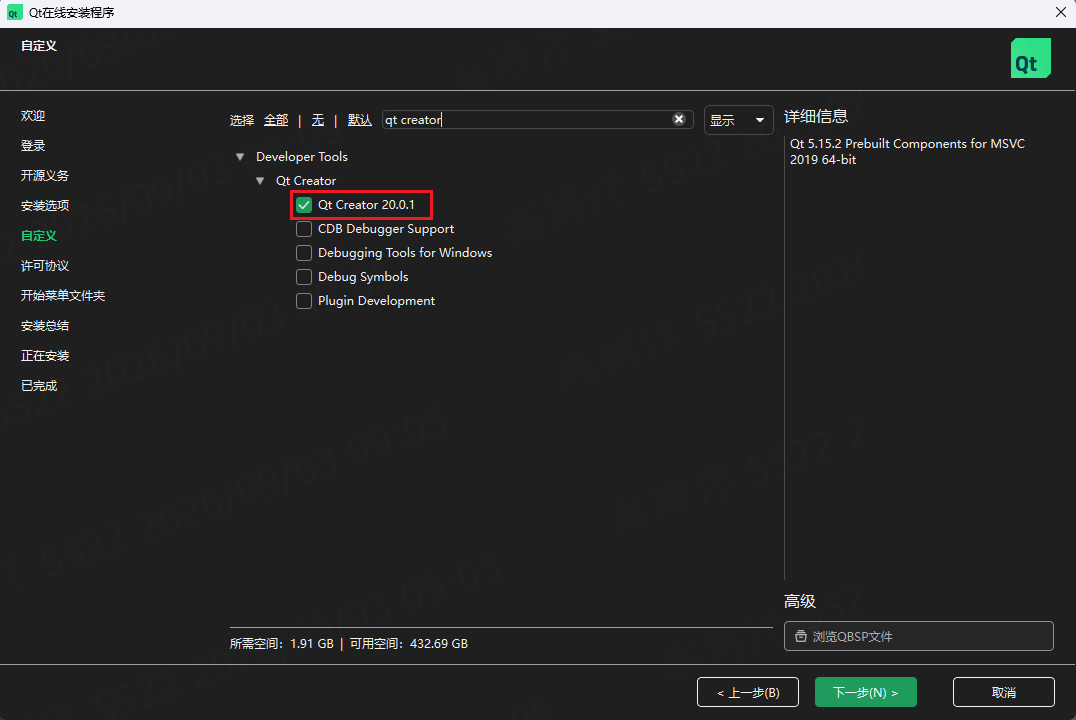Click the 浏览QBSP文件 button
Screen dimensions: 1076x720
tap(918, 636)
